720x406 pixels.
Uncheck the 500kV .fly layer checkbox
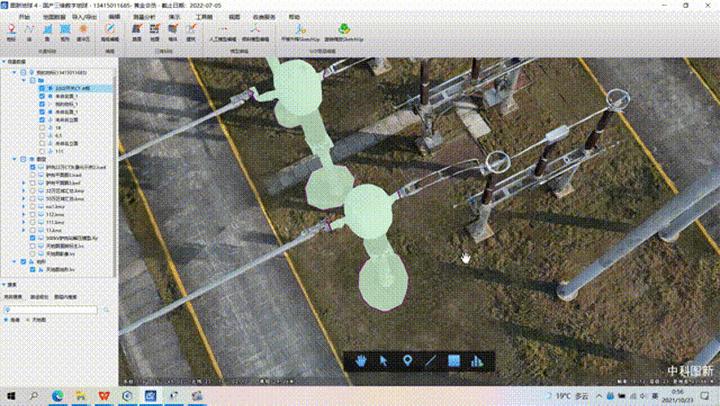click(x=33, y=238)
